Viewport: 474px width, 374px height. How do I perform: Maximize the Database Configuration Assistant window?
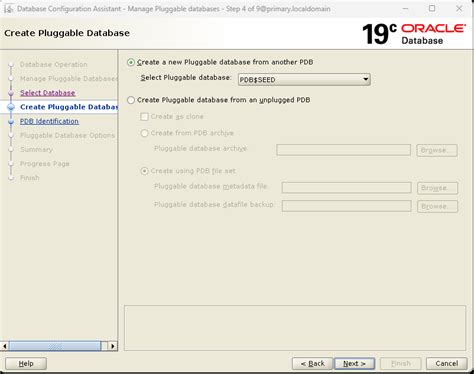point(432,8)
